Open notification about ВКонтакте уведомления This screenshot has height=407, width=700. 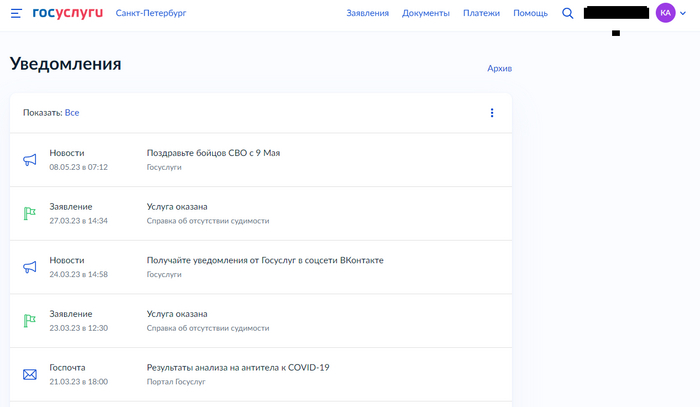point(261,267)
